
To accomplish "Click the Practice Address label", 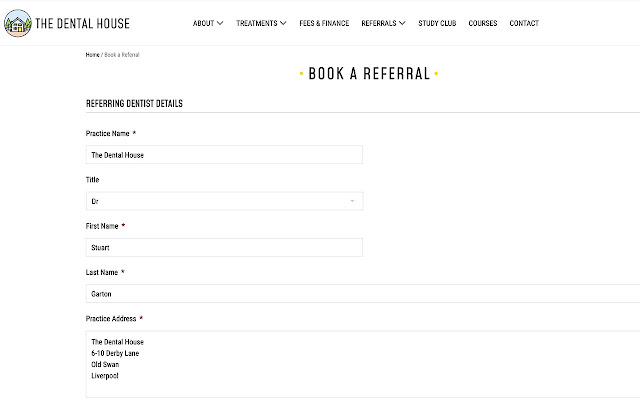I will 111,319.
